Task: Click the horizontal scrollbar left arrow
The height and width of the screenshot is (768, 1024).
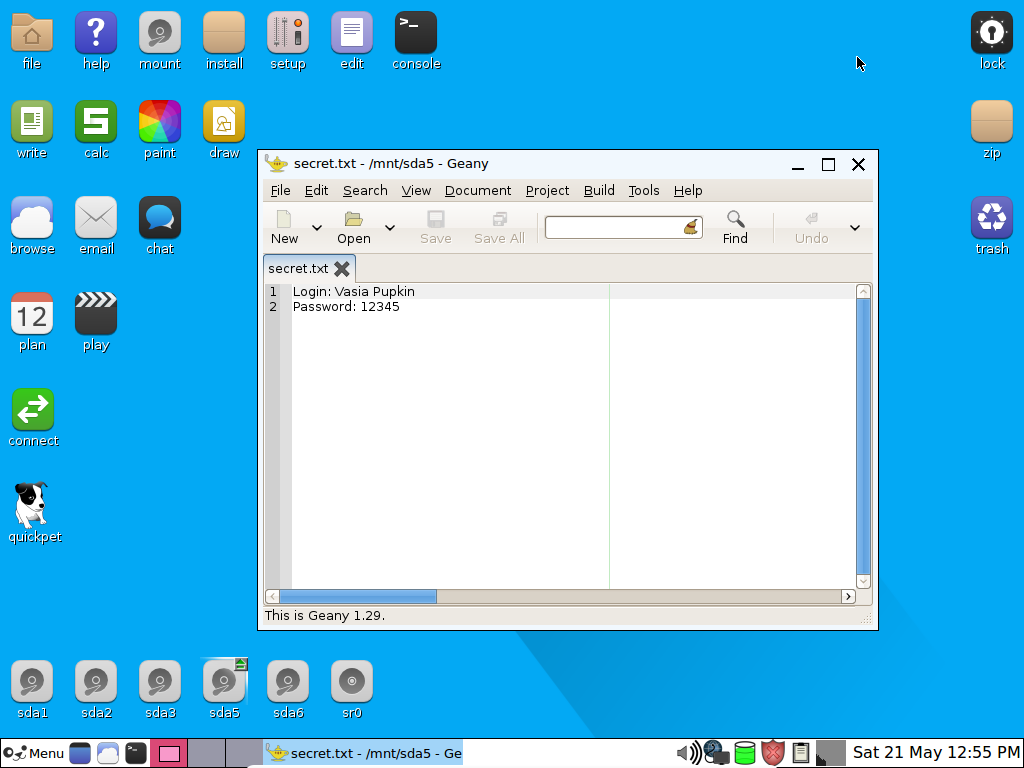Action: [272, 596]
